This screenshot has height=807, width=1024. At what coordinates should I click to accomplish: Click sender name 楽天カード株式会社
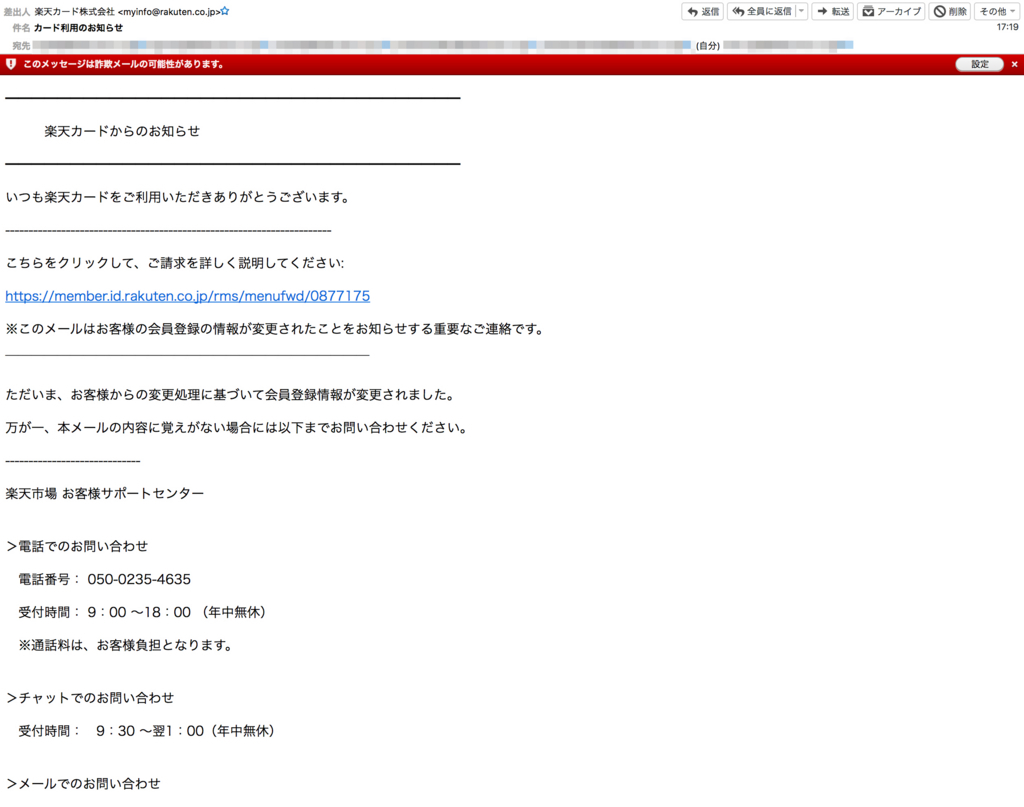(x=74, y=12)
